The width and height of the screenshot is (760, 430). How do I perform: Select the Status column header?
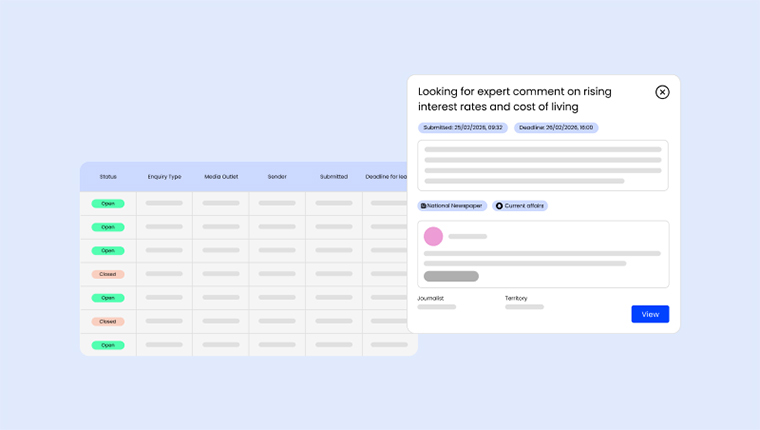(x=108, y=177)
